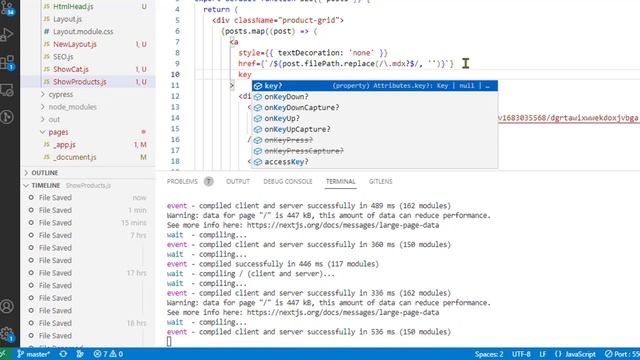Open the Remote Explorer view
Screen dimensions: 640x360
click(x=7, y=90)
